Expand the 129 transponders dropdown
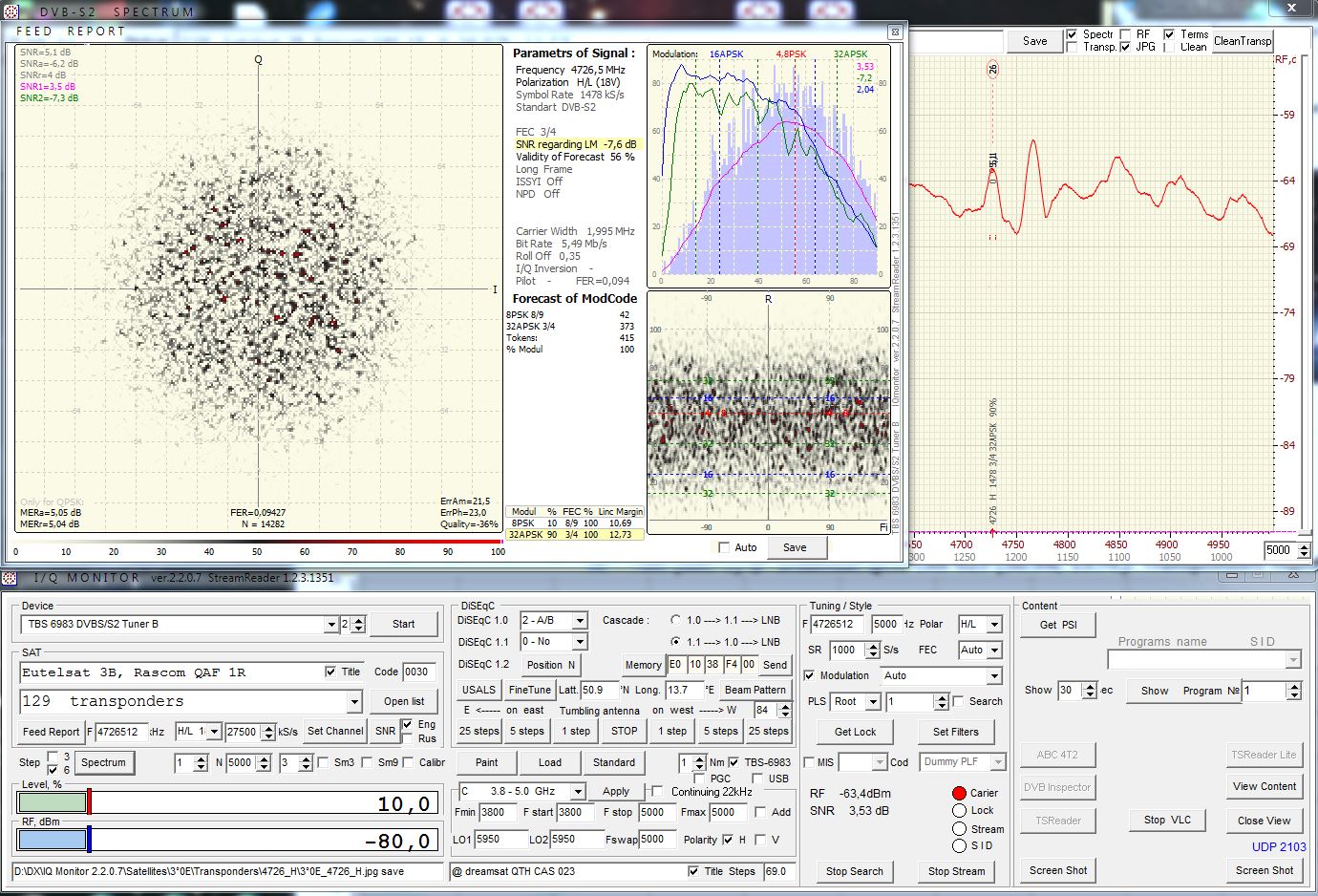 [x=353, y=702]
